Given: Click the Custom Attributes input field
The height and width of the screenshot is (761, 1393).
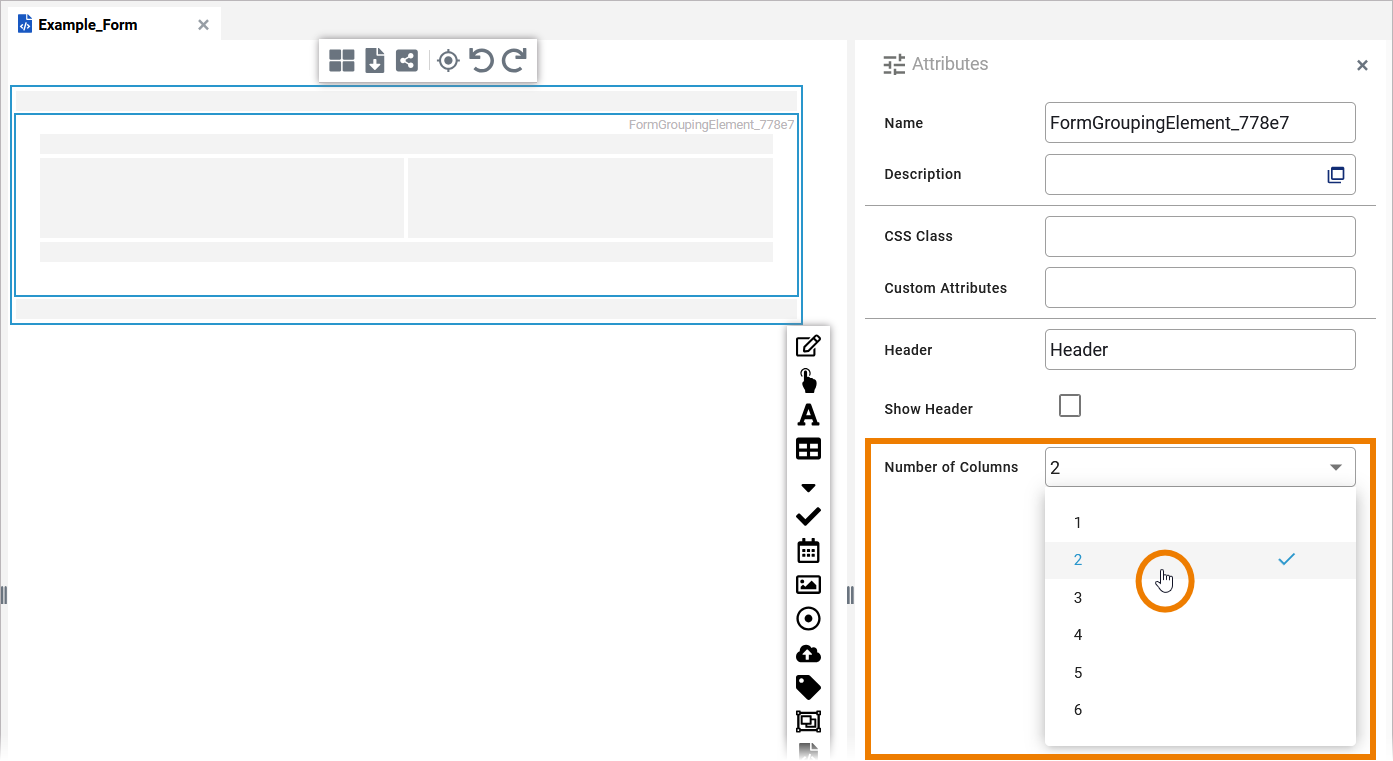Looking at the screenshot, I should click(x=1200, y=288).
